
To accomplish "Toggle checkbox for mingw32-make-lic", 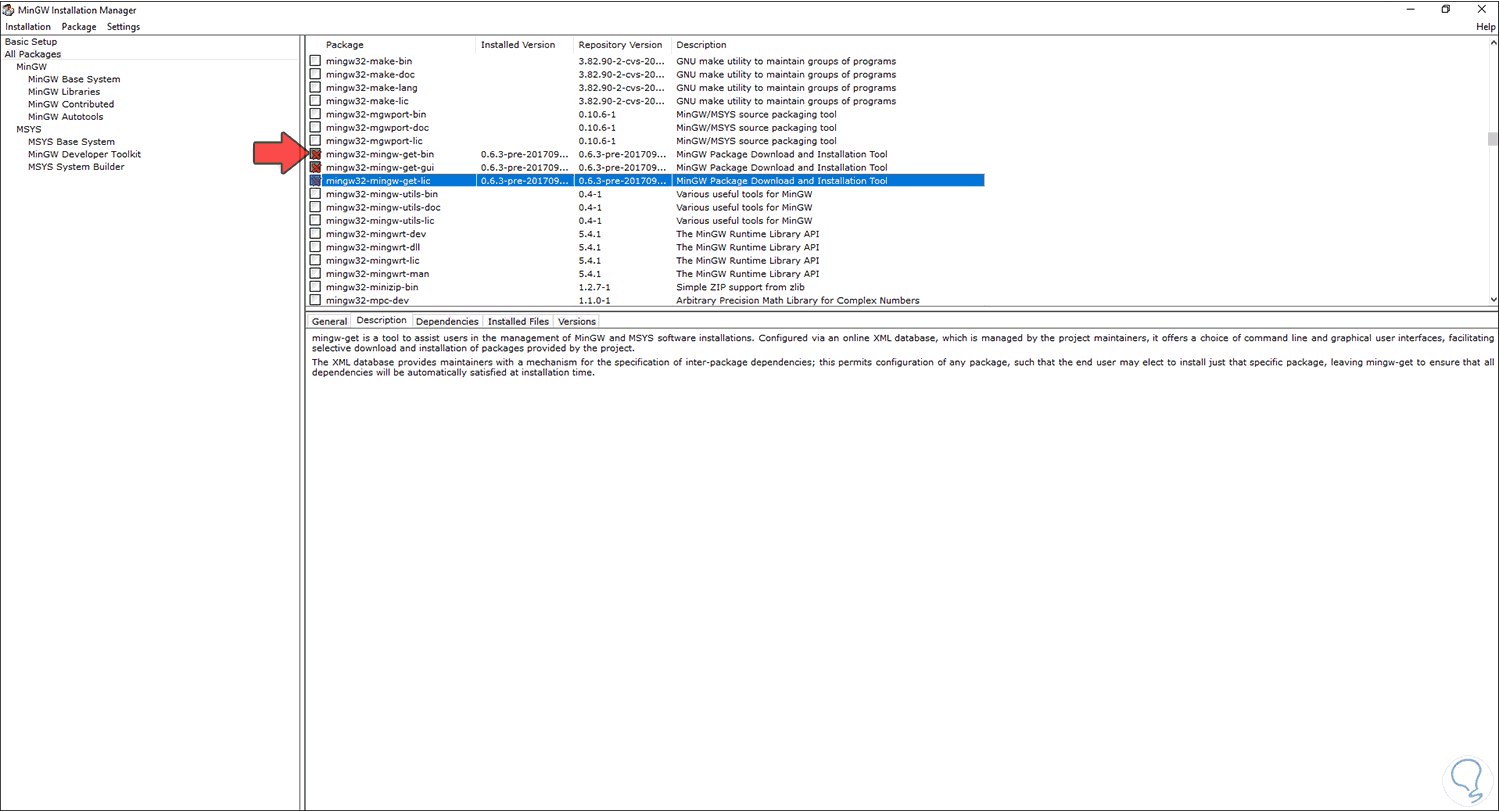I will click(315, 101).
